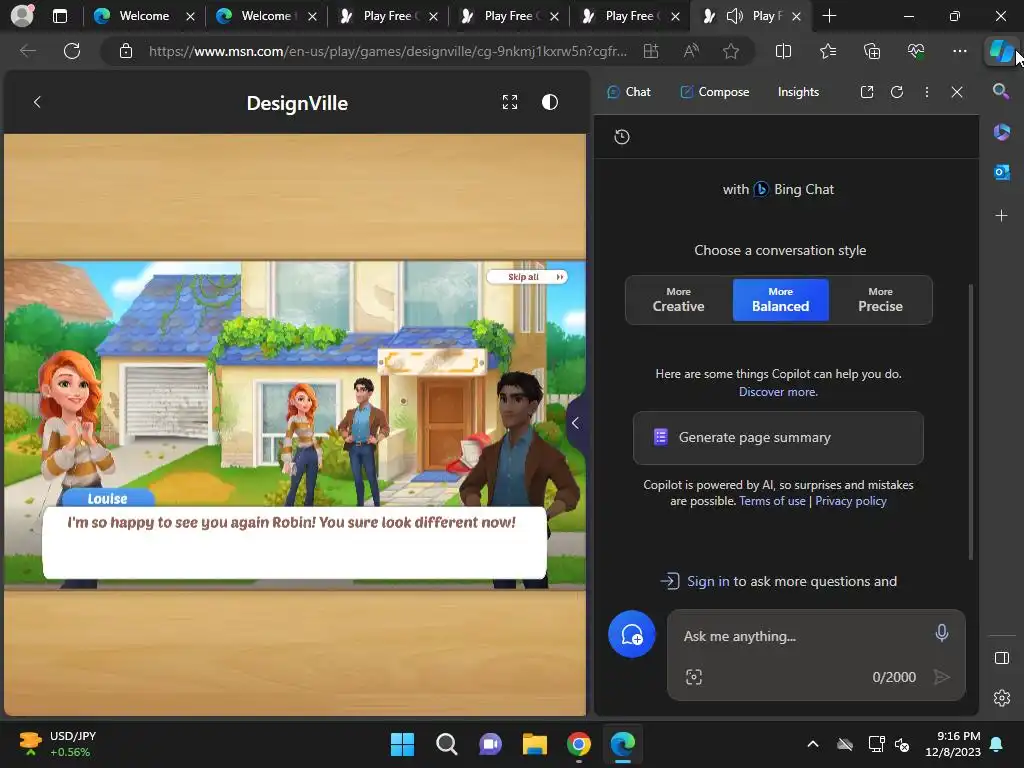
Task: Click Generate page summary
Action: tap(778, 438)
